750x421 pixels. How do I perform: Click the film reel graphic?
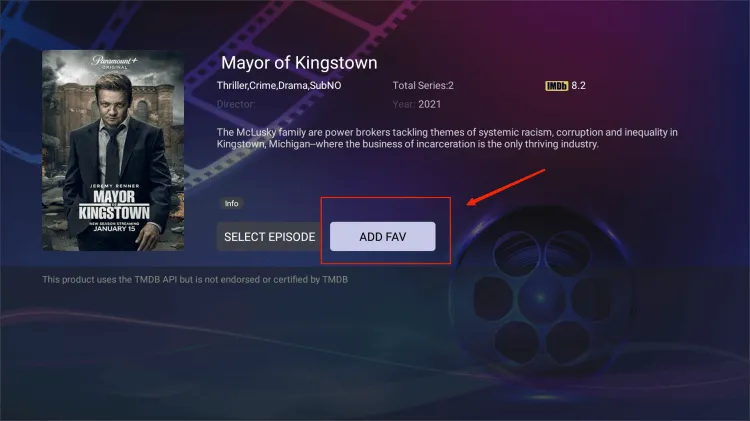pos(540,297)
